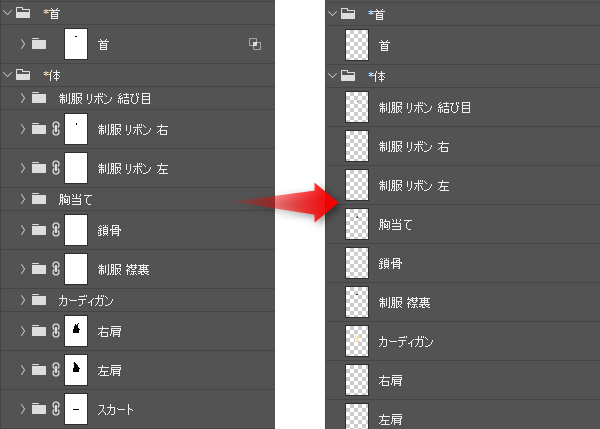The width and height of the screenshot is (600, 429).
Task: Select the カーディガン layer name, right panel
Action: (406, 341)
